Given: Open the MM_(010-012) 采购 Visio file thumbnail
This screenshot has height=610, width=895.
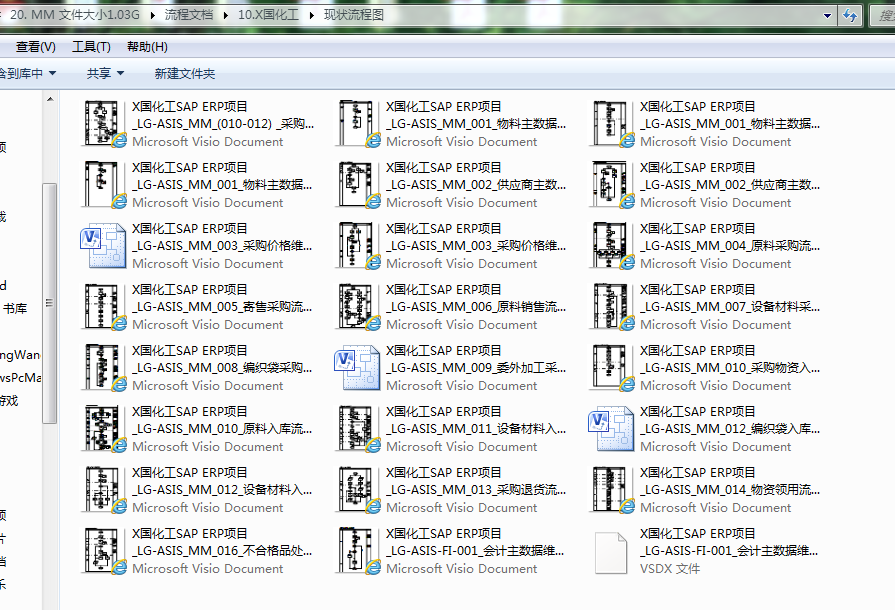Looking at the screenshot, I should pos(104,124).
